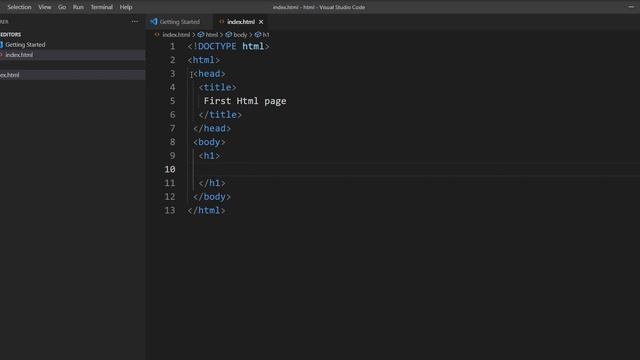
Task: Minimize the Visual Studio Code window
Action: (x=631, y=7)
